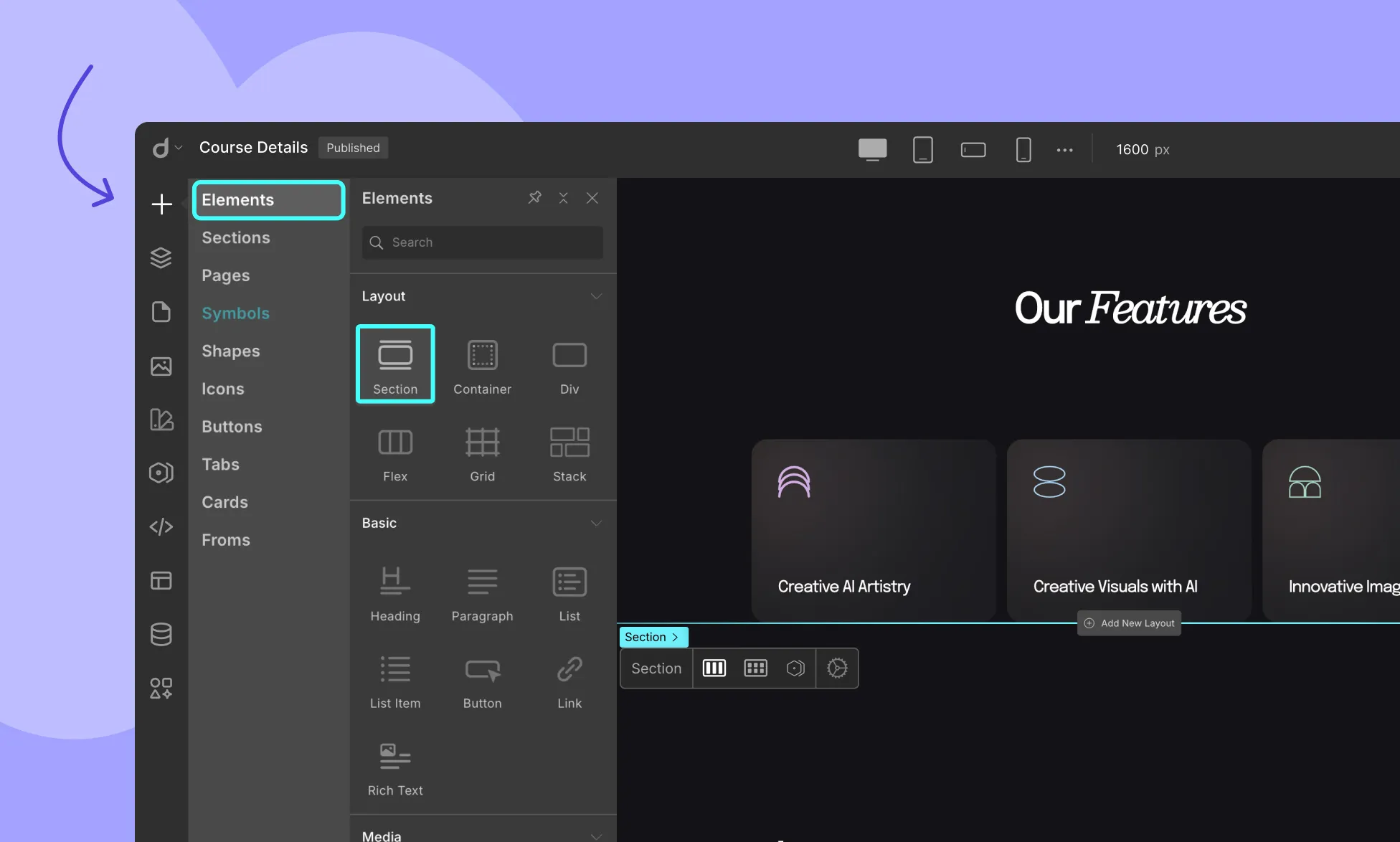The height and width of the screenshot is (842, 1400).
Task: Click the Published status badge
Action: [x=354, y=148]
